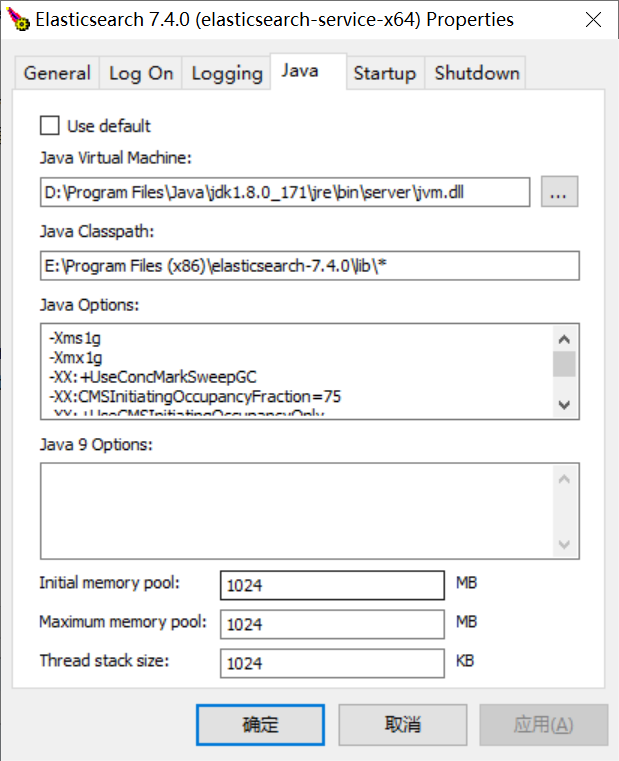Click the Thread stack size field

pyautogui.click(x=331, y=663)
